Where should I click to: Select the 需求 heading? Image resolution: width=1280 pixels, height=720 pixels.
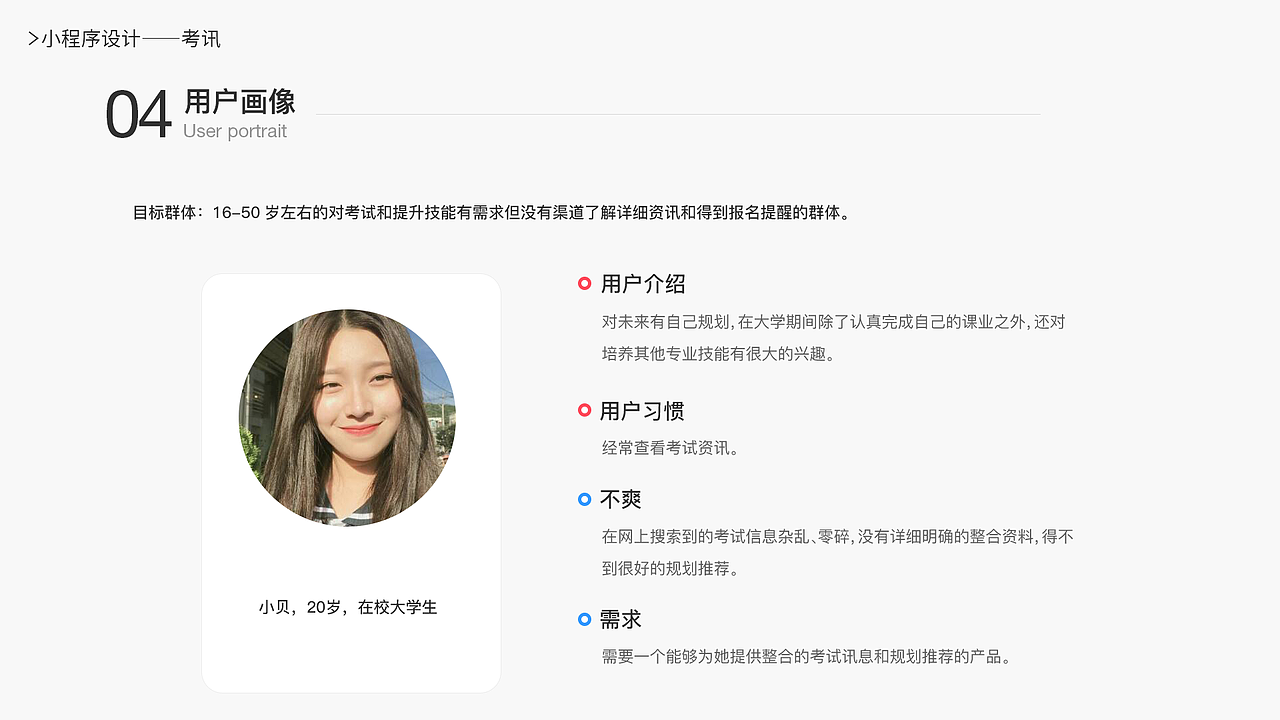(621, 620)
